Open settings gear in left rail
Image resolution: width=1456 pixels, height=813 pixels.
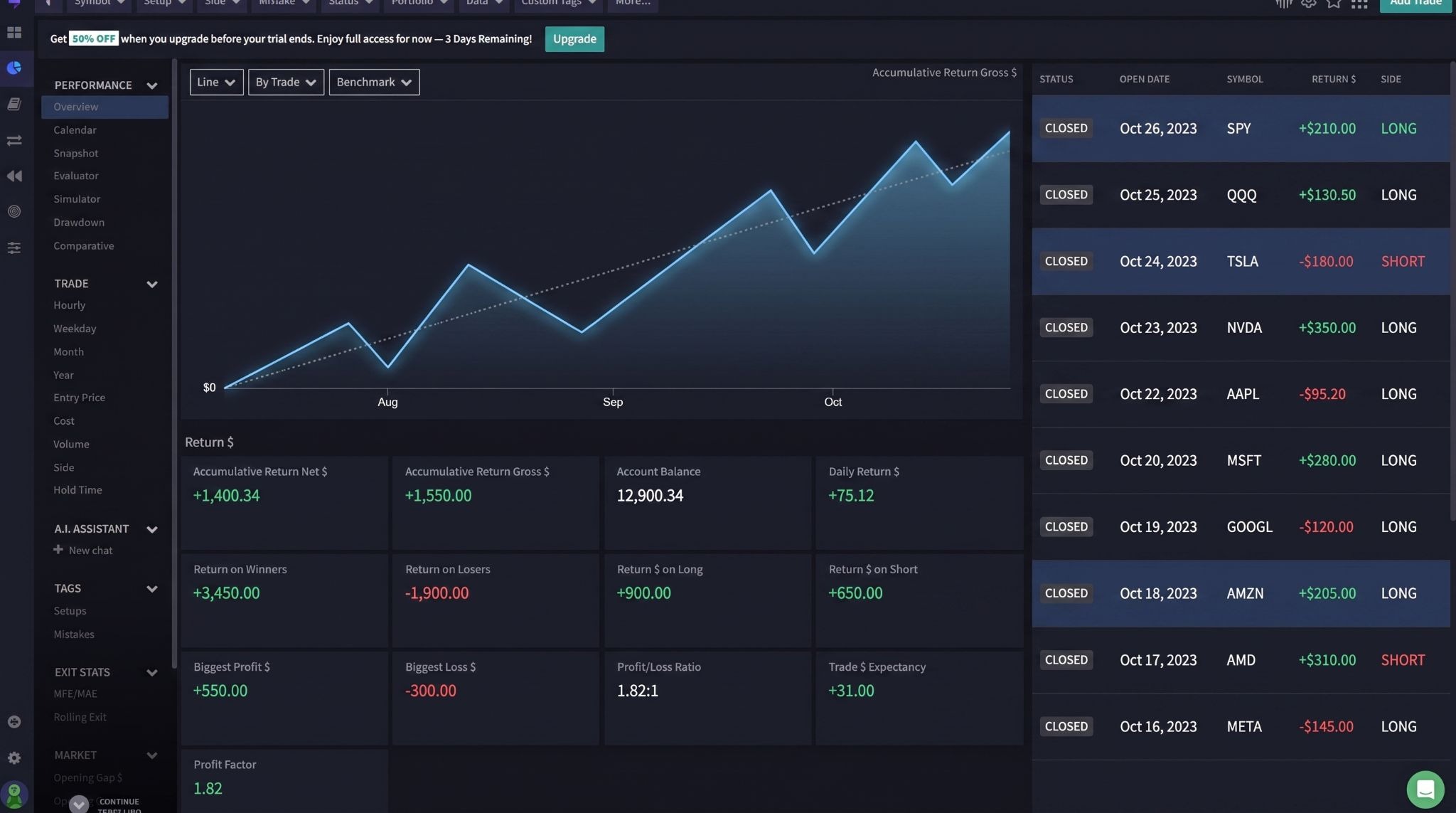coord(14,758)
